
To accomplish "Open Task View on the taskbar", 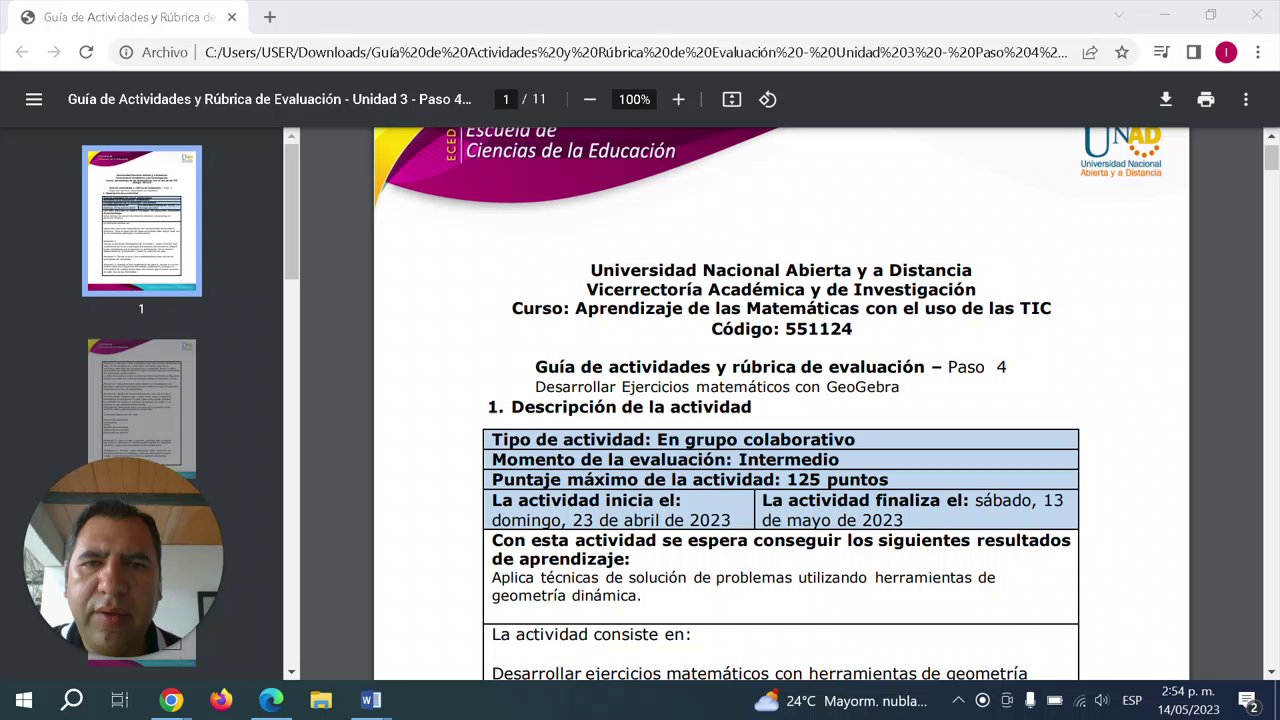I will [120, 700].
